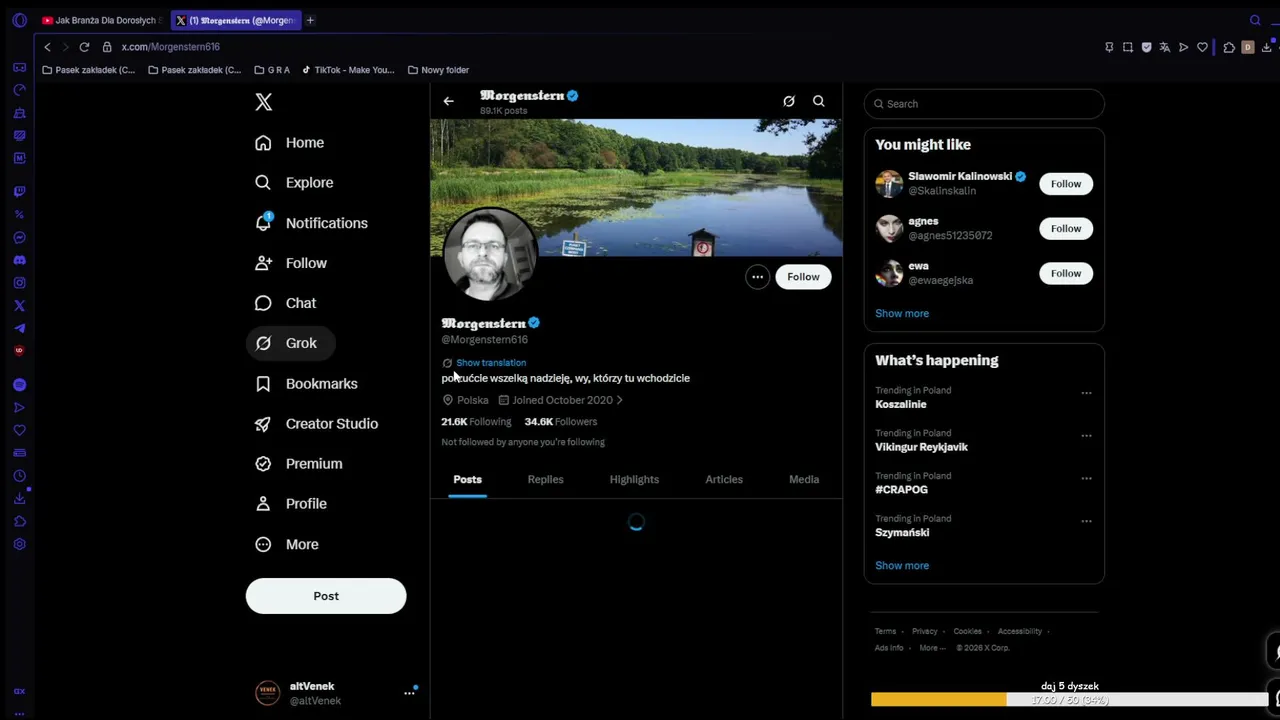
Task: Click the X logo in the navigation
Action: 263,102
